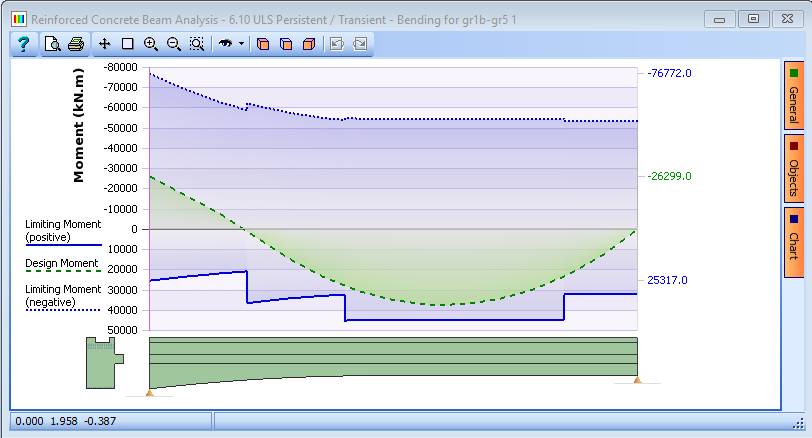Activate the zoom to window tool

[197, 44]
